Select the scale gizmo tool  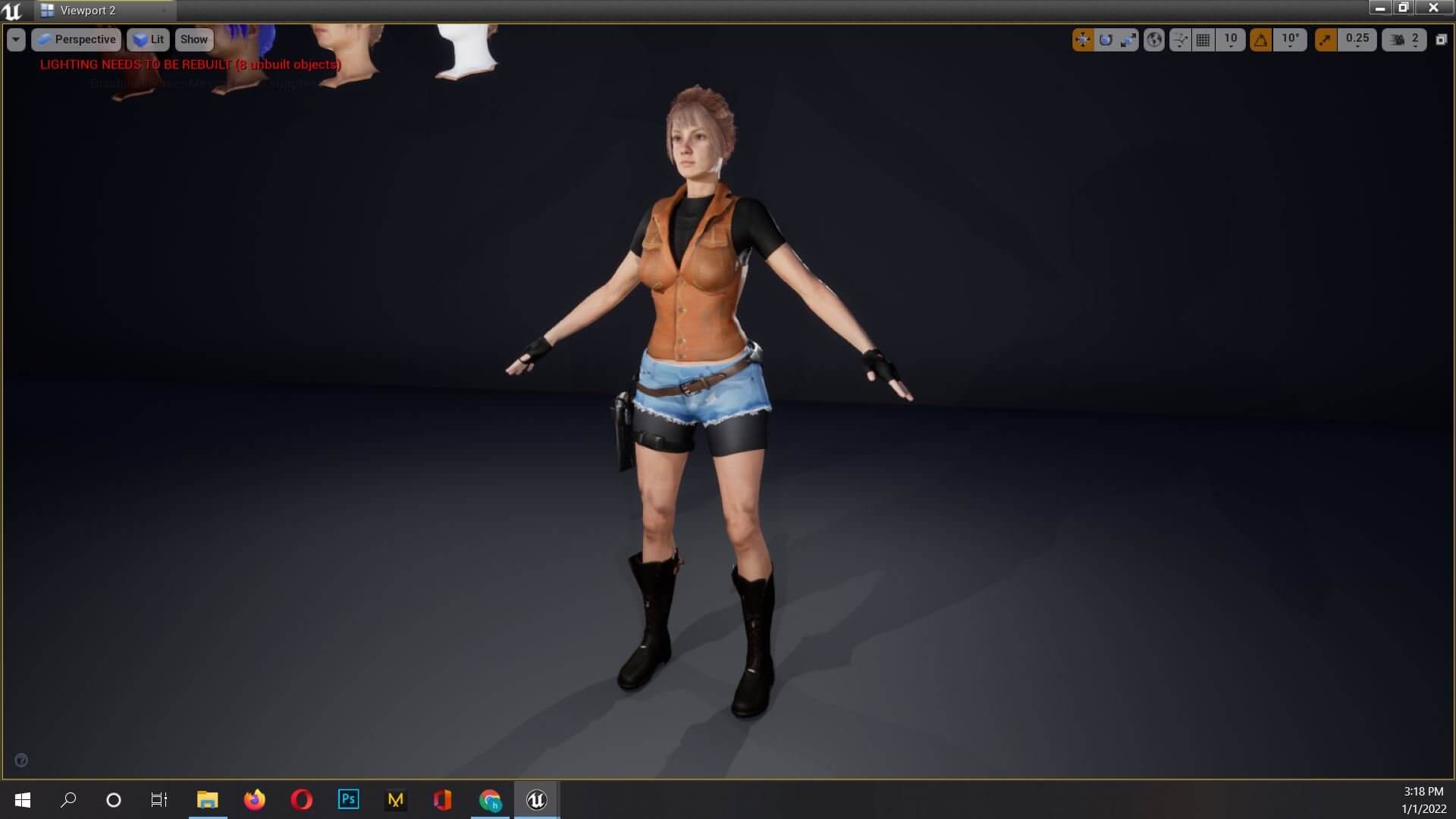(x=1128, y=39)
